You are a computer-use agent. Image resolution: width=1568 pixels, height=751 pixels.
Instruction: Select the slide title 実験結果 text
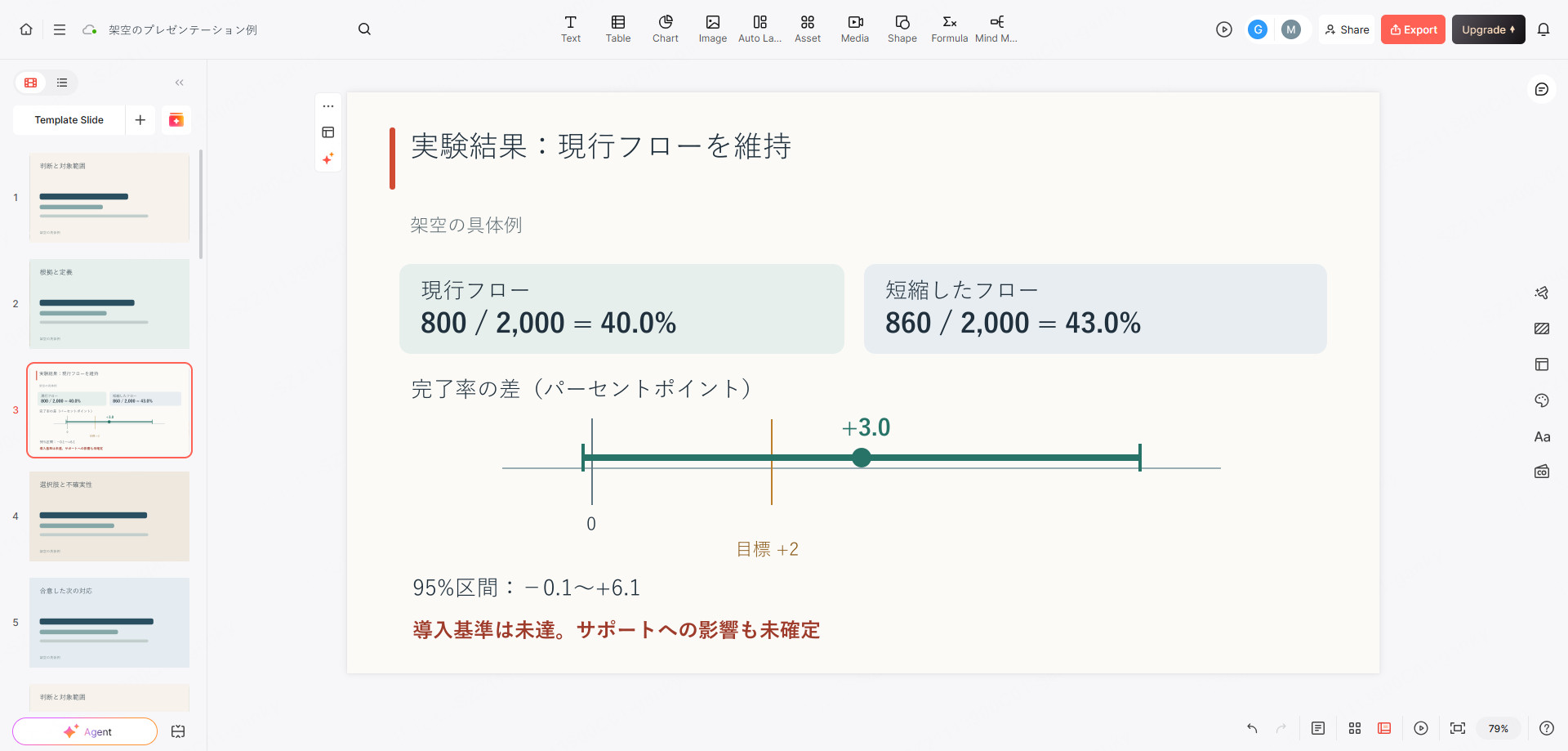point(601,147)
